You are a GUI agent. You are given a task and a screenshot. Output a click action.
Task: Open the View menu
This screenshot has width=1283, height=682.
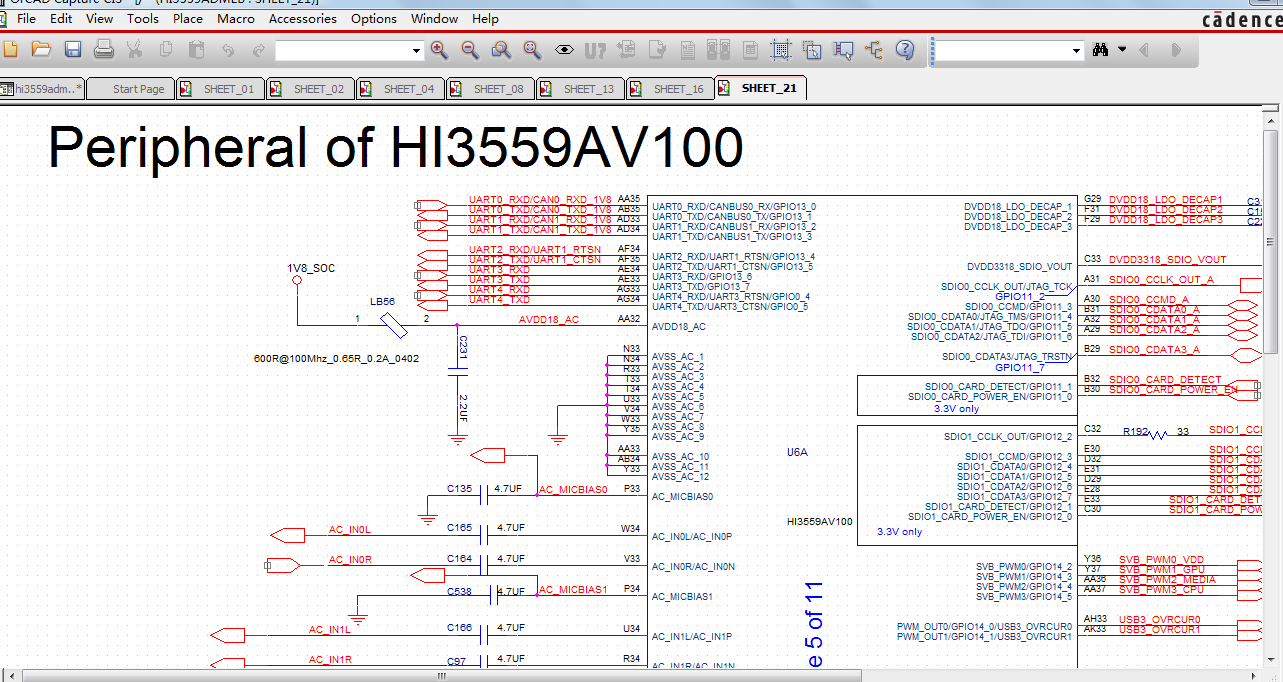tap(100, 19)
